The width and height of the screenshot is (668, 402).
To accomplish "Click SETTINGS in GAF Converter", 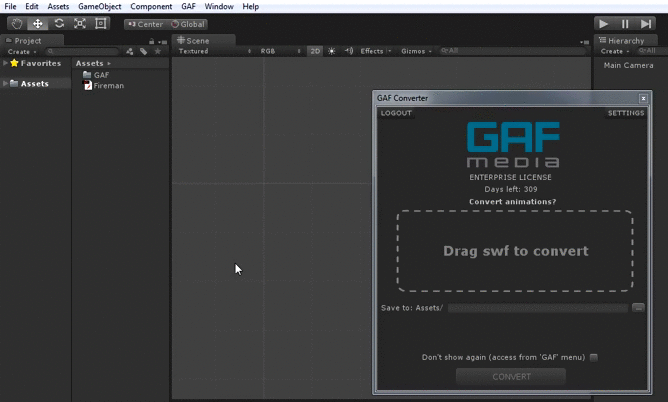I will pos(626,113).
